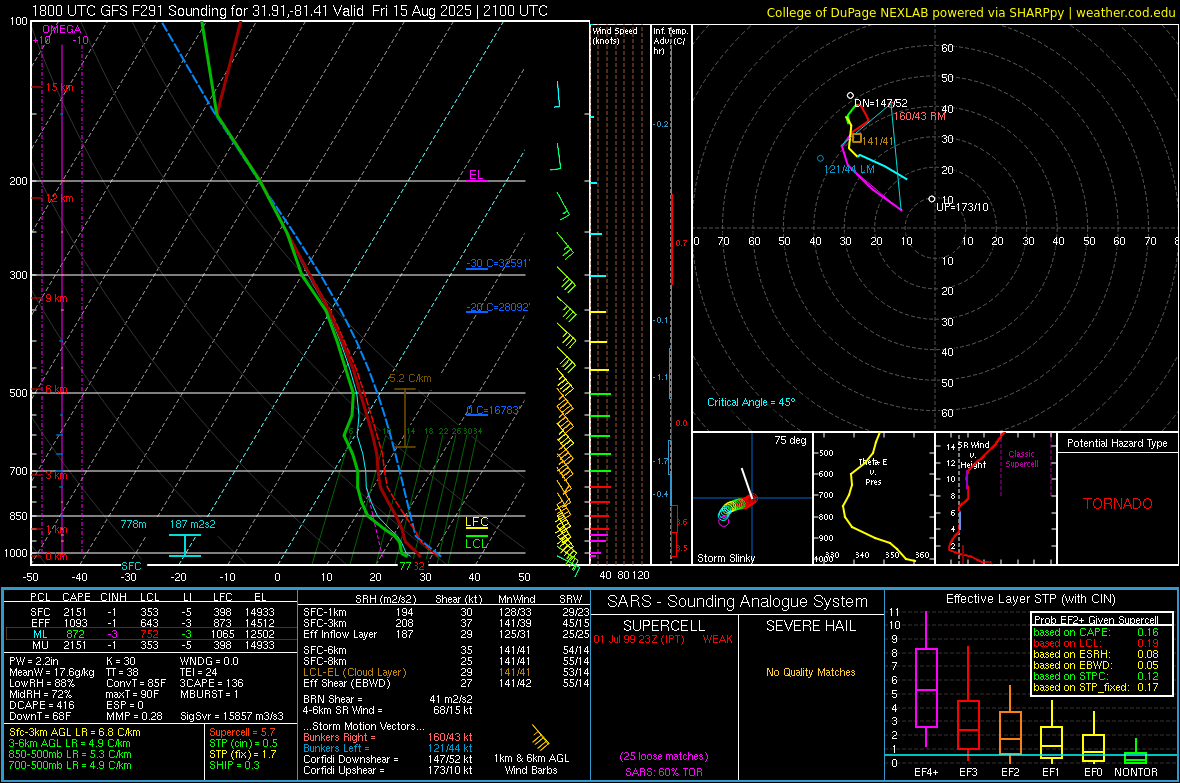The height and width of the screenshot is (783, 1180).
Task: Click the Storm Slinky colored circles cluster
Action: point(736,509)
